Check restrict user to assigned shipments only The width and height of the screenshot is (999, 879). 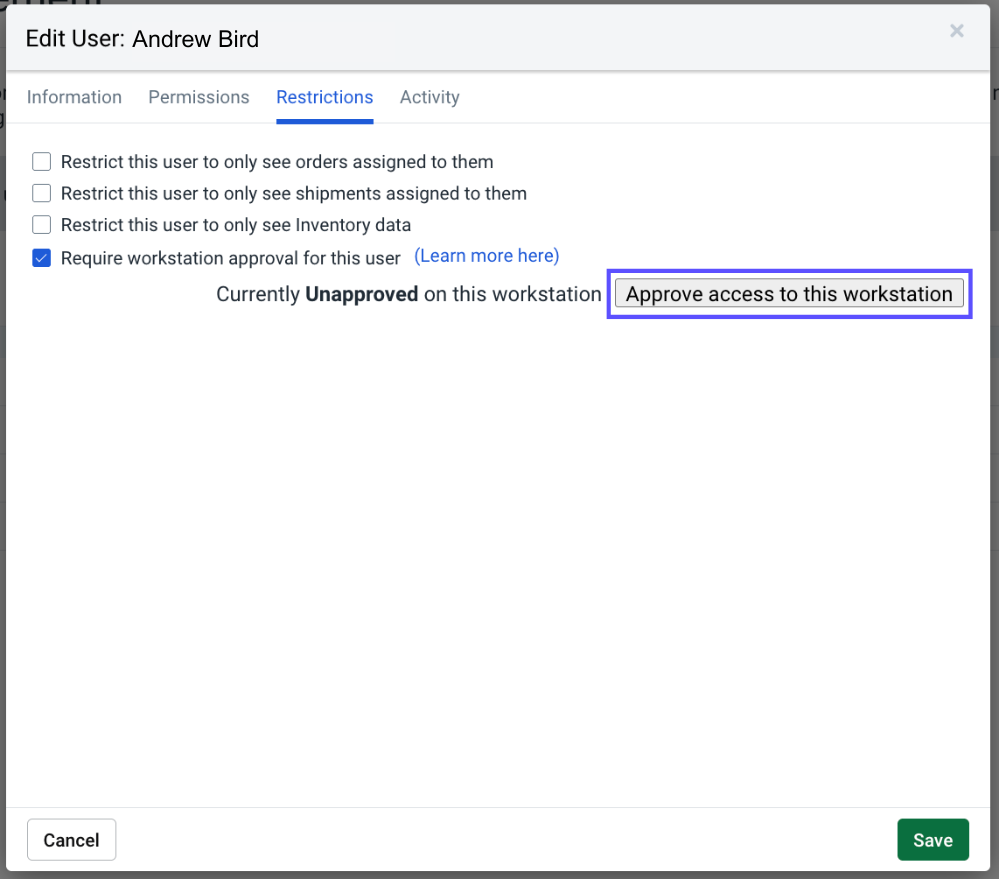tap(41, 193)
